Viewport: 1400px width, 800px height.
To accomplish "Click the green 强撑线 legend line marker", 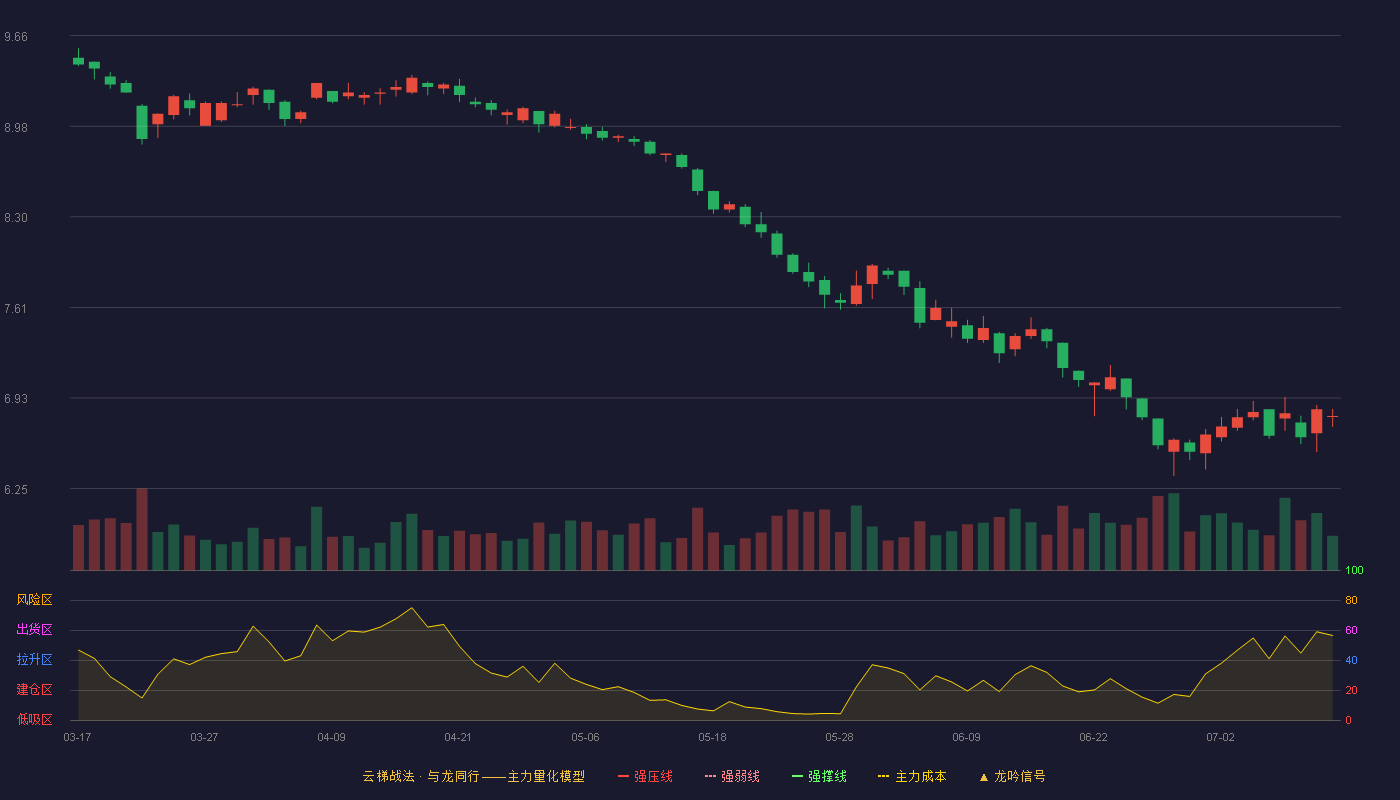I will (797, 776).
